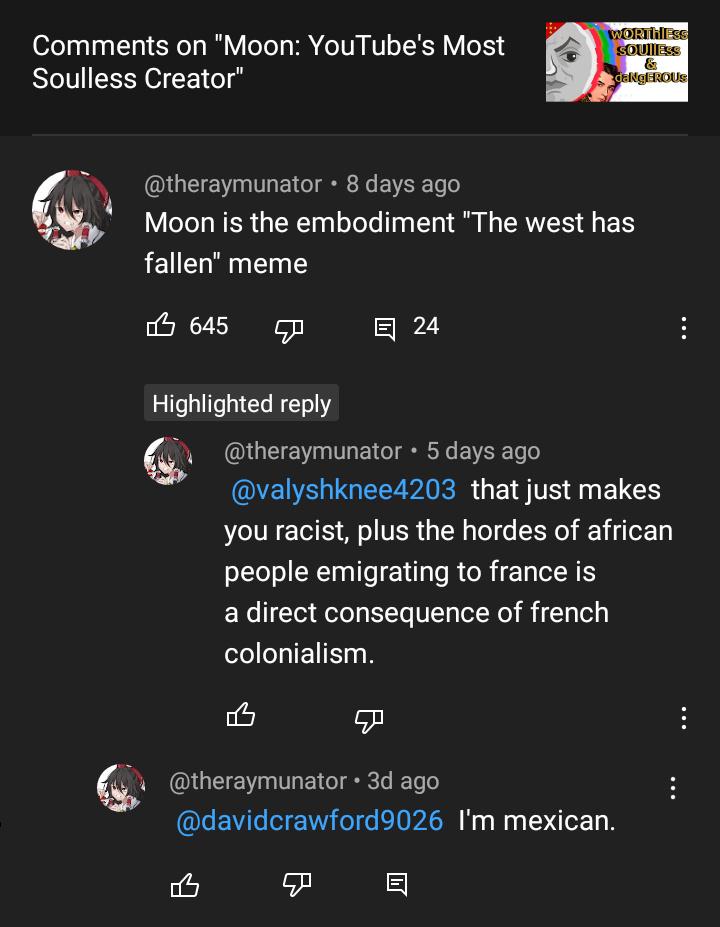Open the video thumbnail in the header
This screenshot has width=720, height=927.
(616, 62)
